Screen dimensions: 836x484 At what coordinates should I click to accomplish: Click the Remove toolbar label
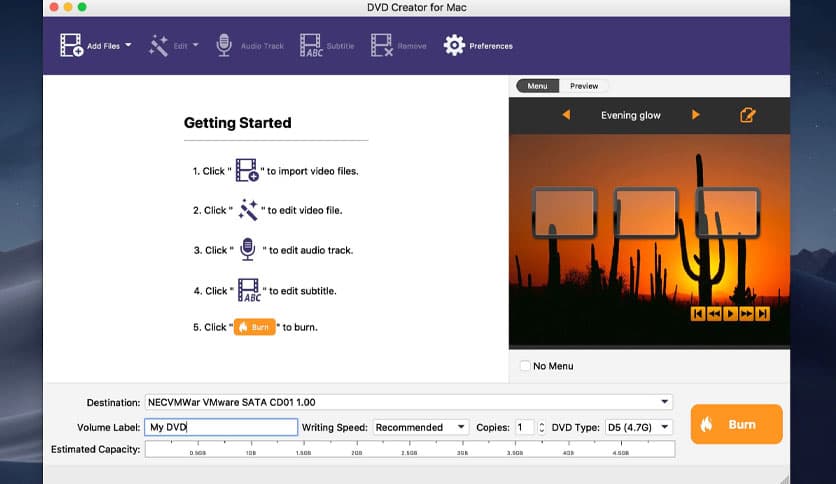point(412,46)
